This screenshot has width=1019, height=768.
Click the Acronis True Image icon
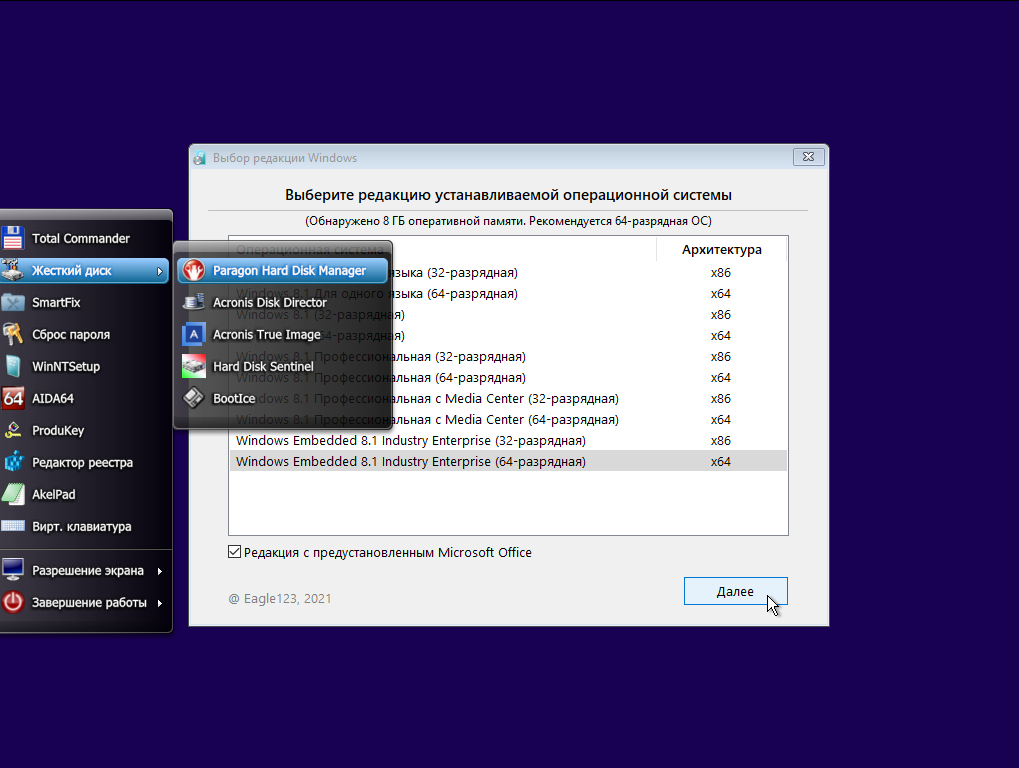point(194,334)
